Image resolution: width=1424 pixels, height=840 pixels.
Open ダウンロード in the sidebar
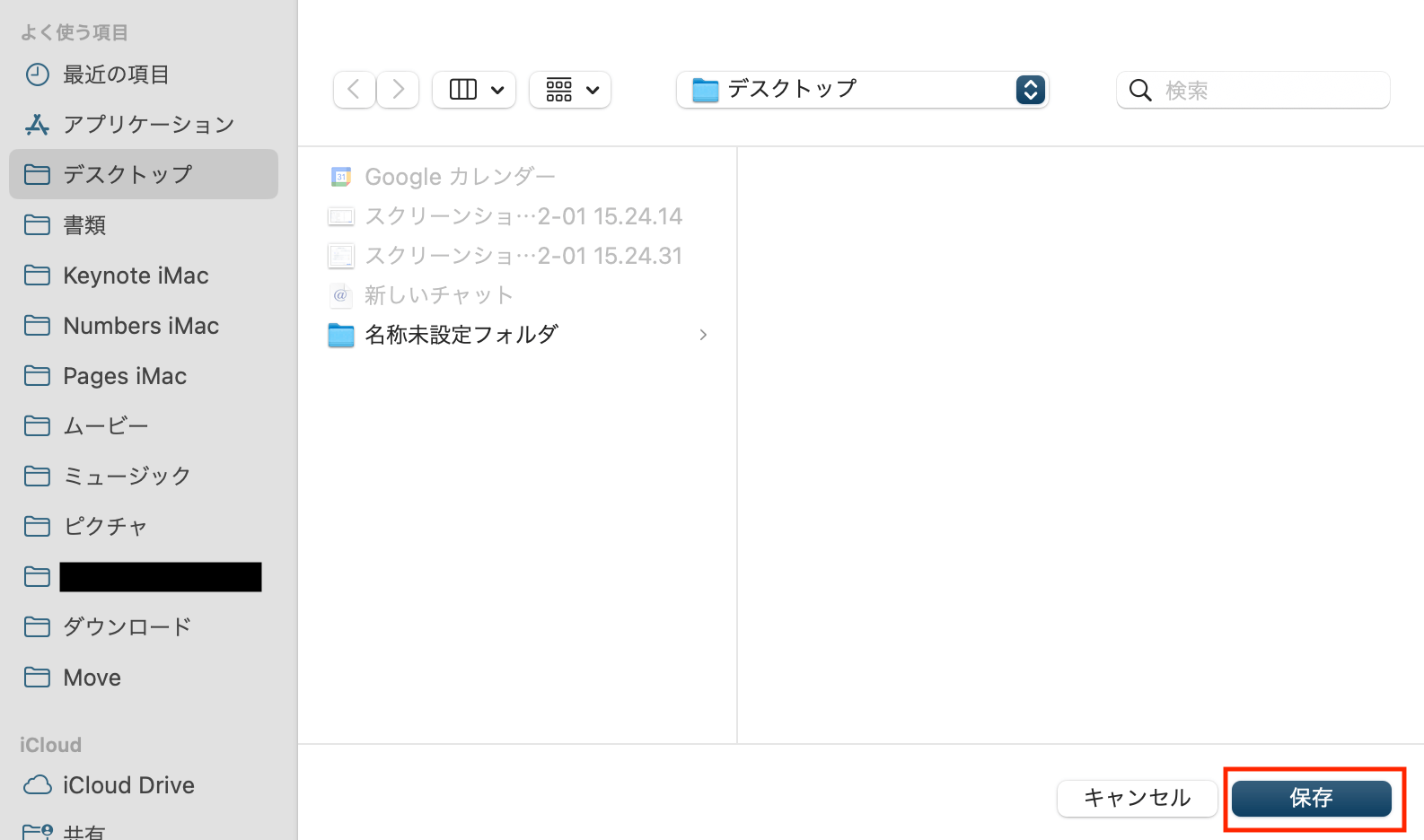[x=144, y=626]
